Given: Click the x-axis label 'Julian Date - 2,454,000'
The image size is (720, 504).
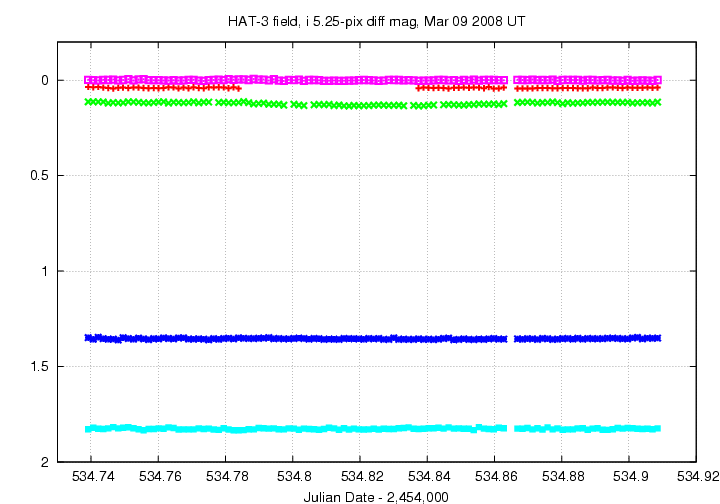Looking at the screenshot, I should pyautogui.click(x=376, y=497).
